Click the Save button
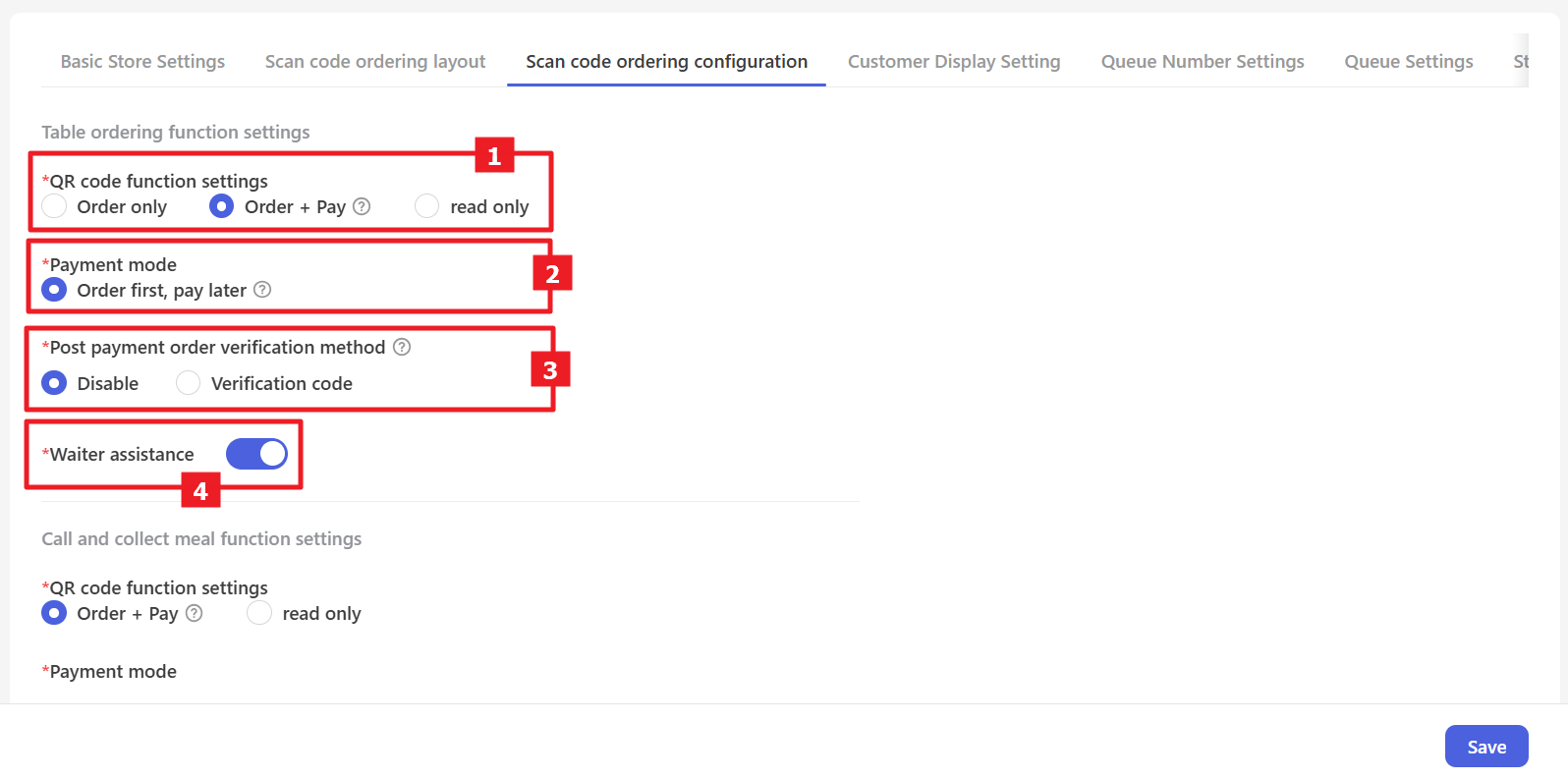The height and width of the screenshot is (779, 1568). coord(1485,747)
